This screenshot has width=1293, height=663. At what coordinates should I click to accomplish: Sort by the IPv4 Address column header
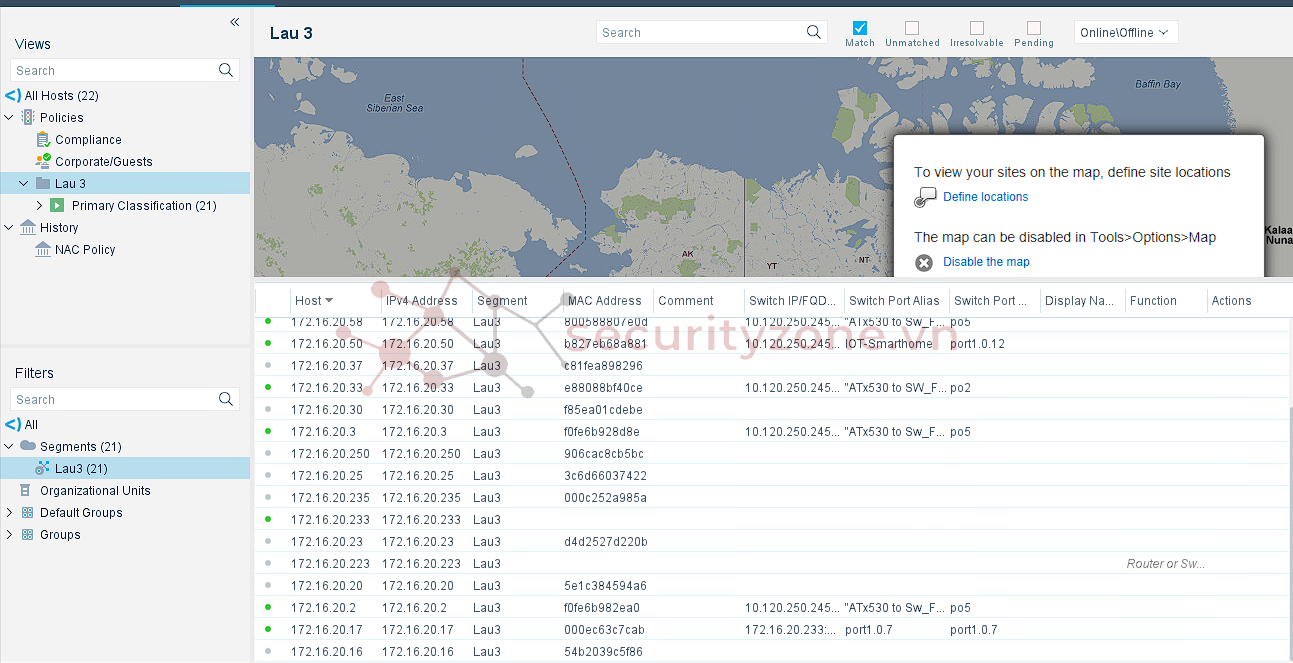point(421,301)
